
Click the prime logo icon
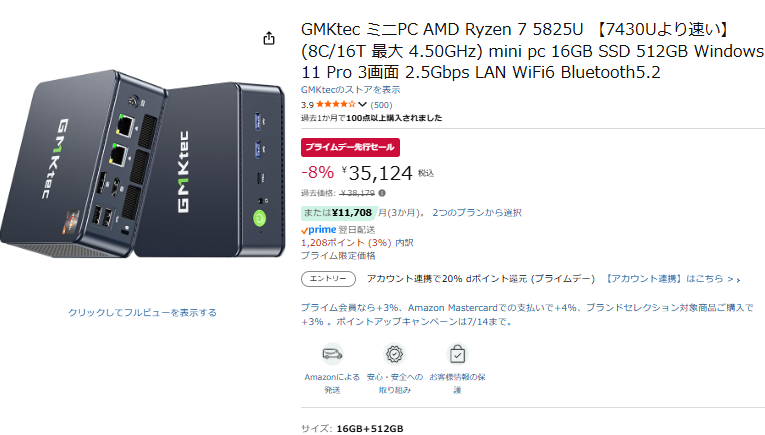[319, 230]
